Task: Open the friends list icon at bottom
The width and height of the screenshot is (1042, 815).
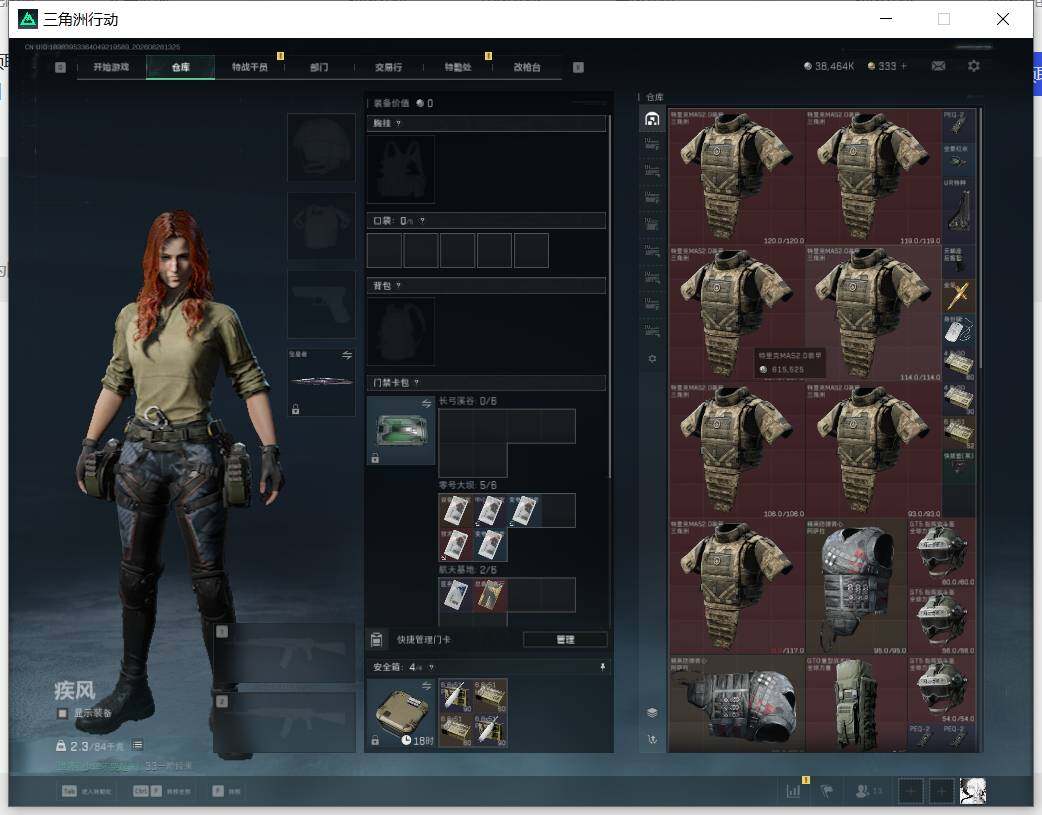Action: [x=863, y=790]
